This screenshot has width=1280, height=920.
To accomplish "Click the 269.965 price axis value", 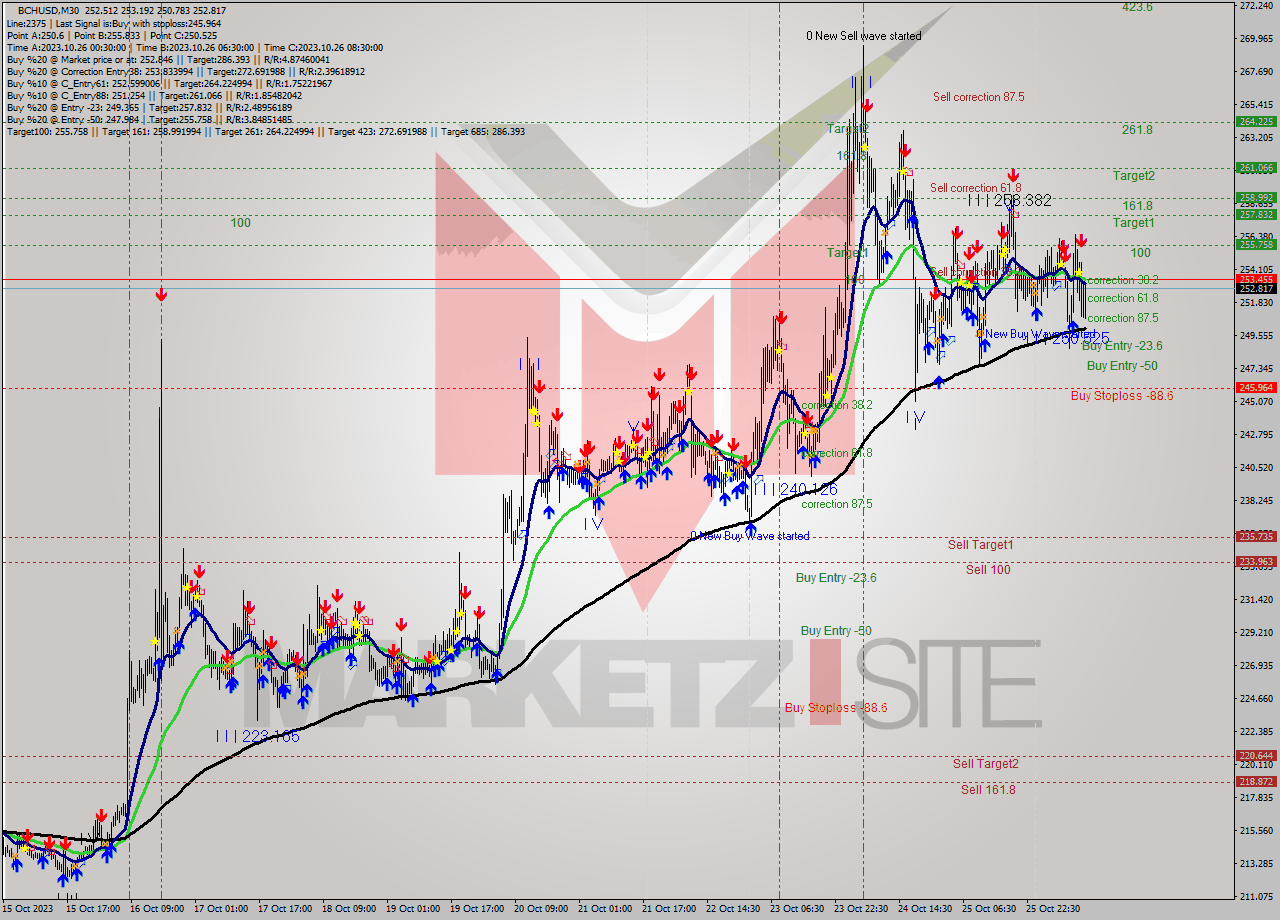I will [1256, 39].
